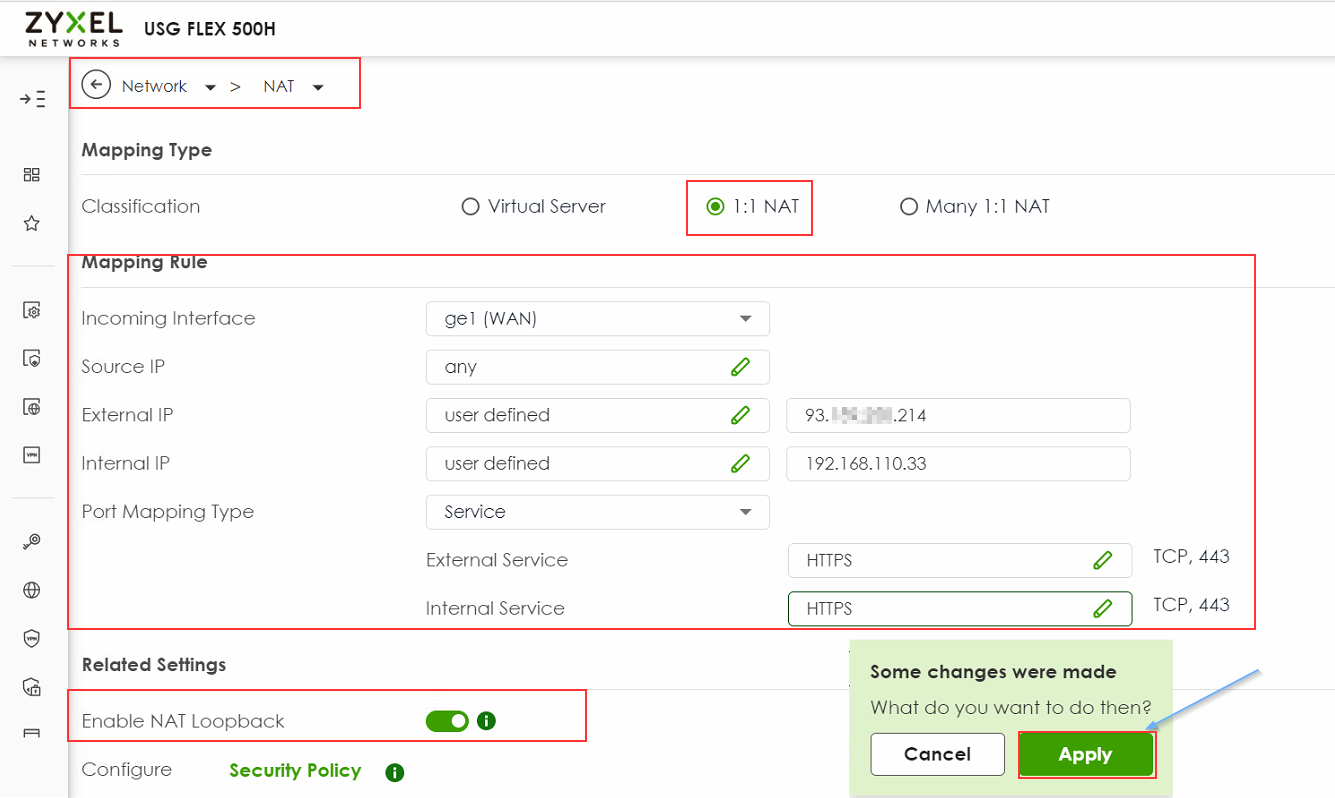Toggle the Enable NAT Loopback switch
The image size is (1335, 798).
click(x=447, y=721)
